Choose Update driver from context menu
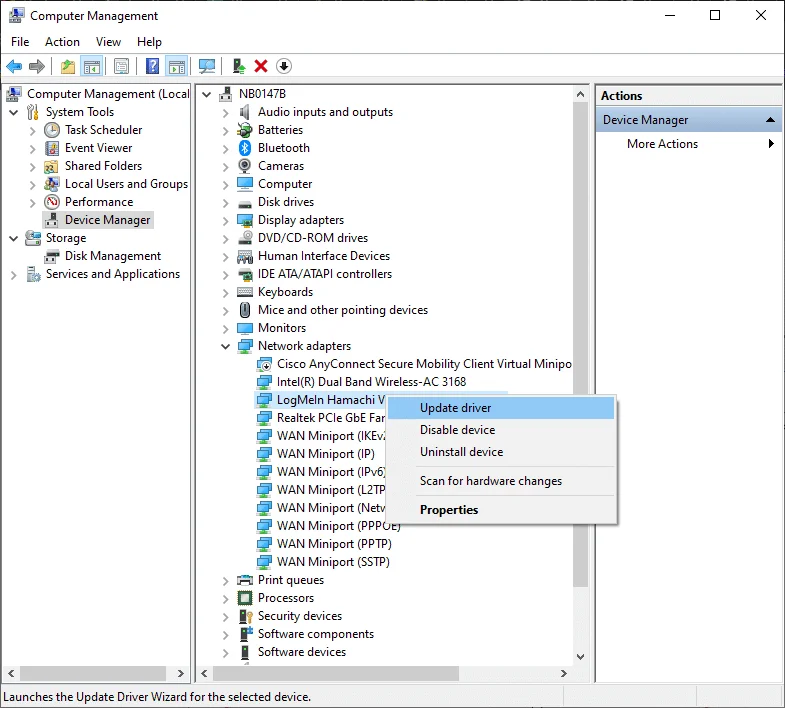Image resolution: width=785 pixels, height=708 pixels. click(501, 408)
